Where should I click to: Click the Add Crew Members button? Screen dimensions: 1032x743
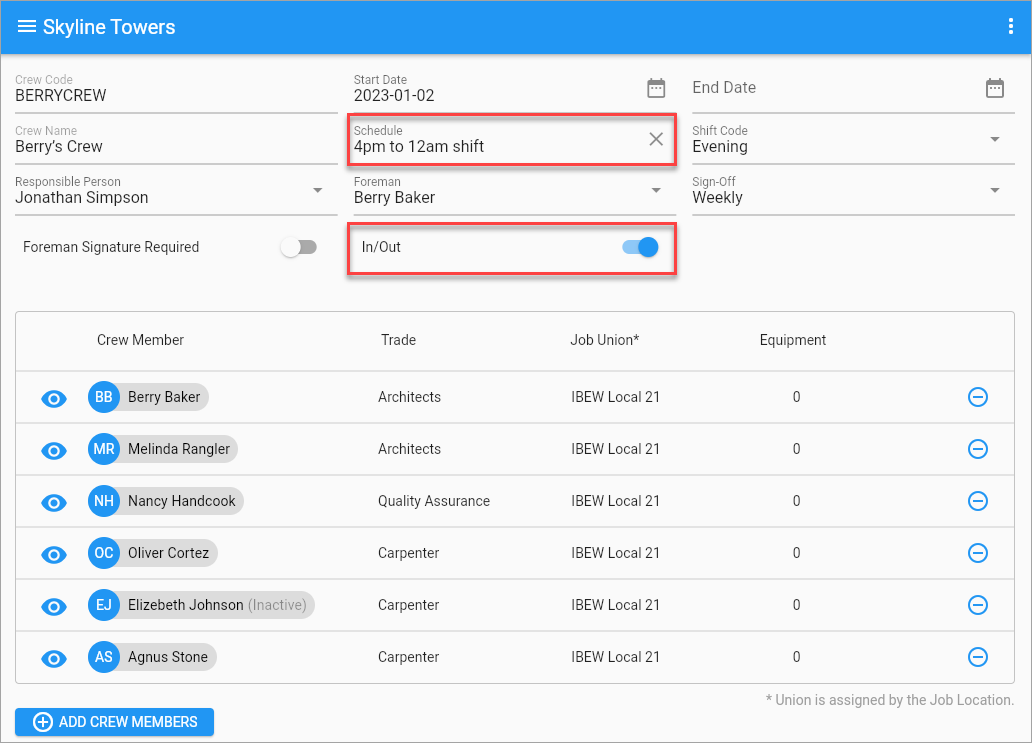coord(115,722)
